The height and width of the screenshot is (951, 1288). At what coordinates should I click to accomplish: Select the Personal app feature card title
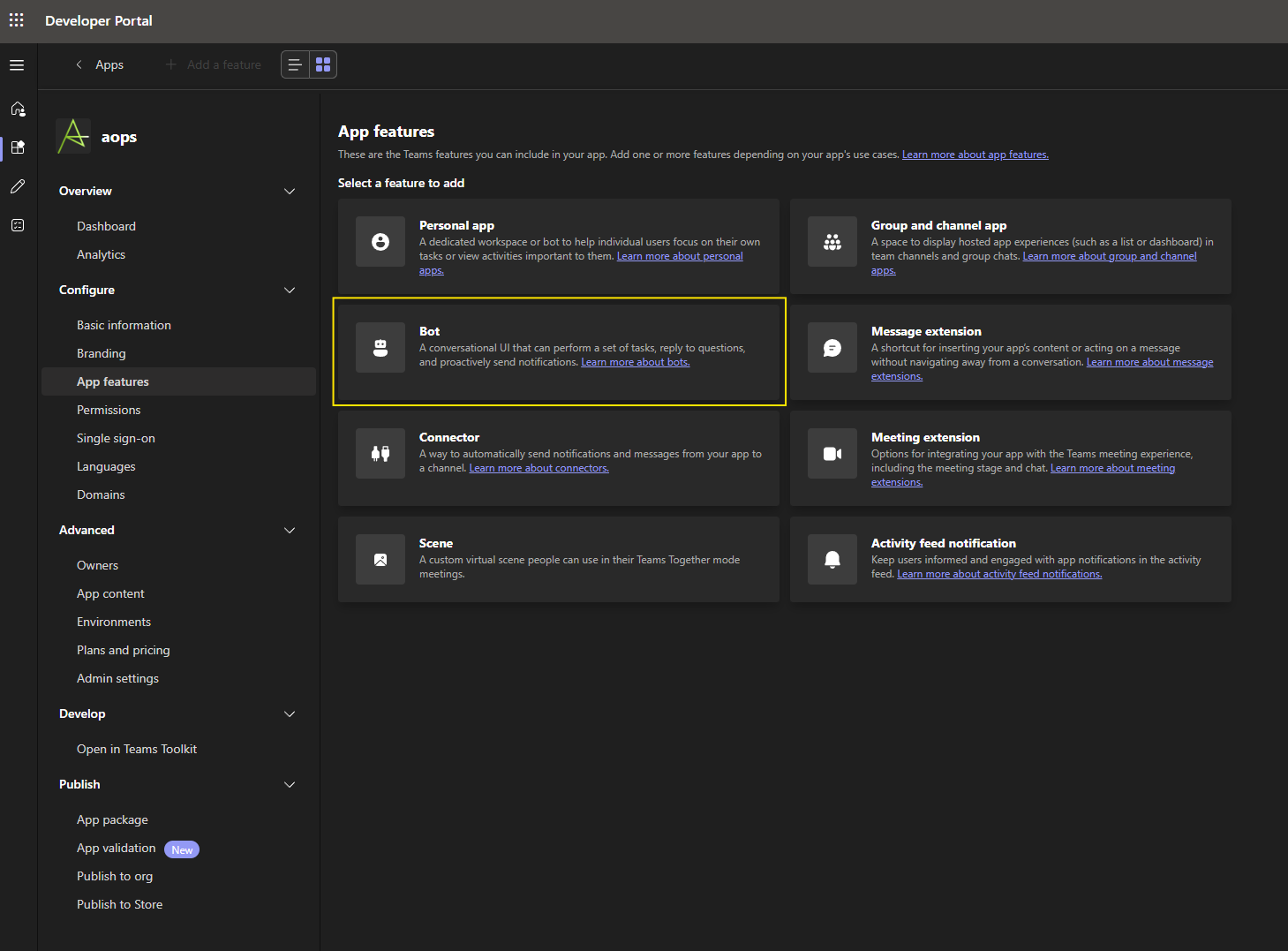click(x=456, y=225)
